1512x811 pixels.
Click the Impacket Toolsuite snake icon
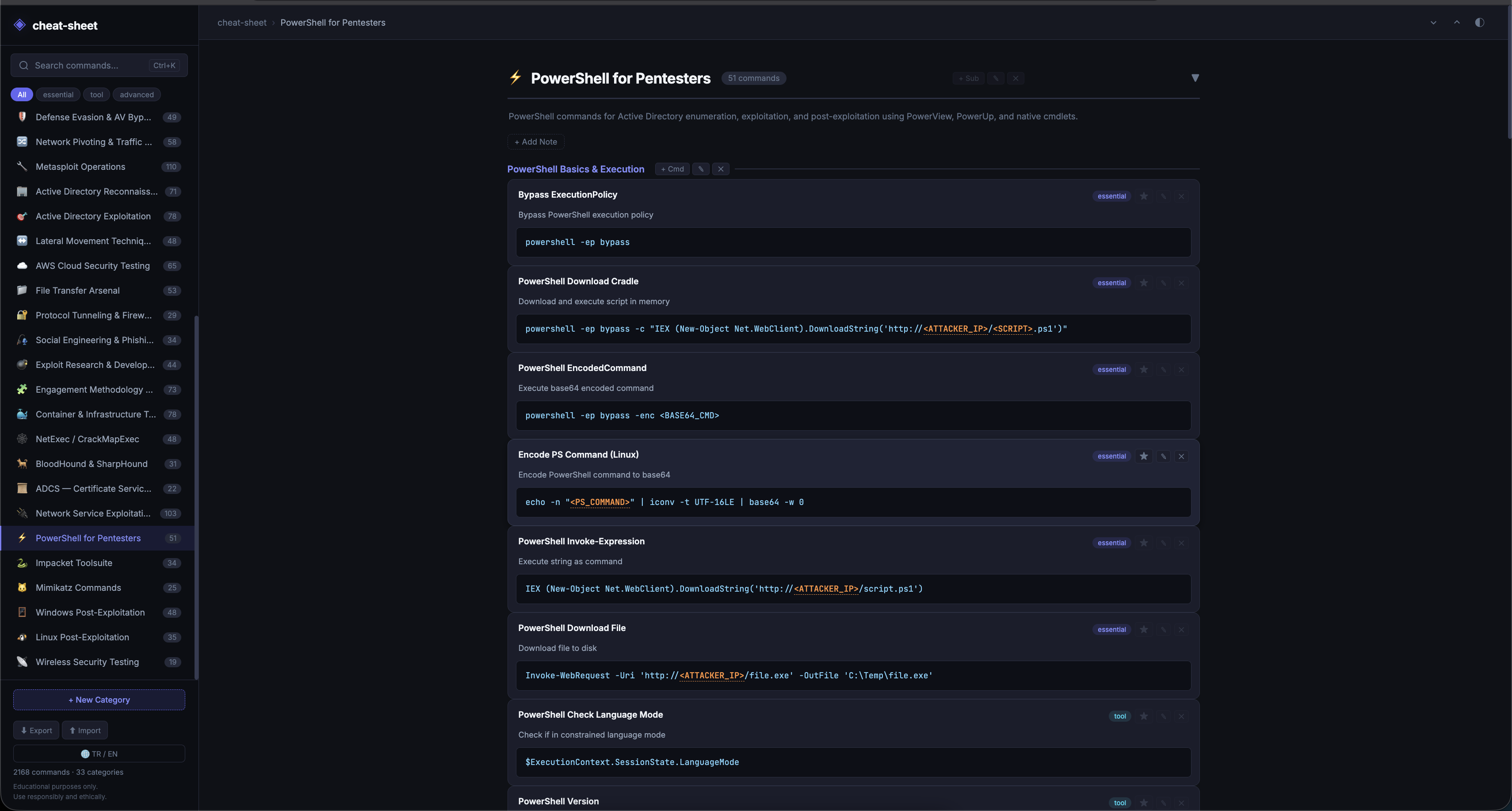22,562
